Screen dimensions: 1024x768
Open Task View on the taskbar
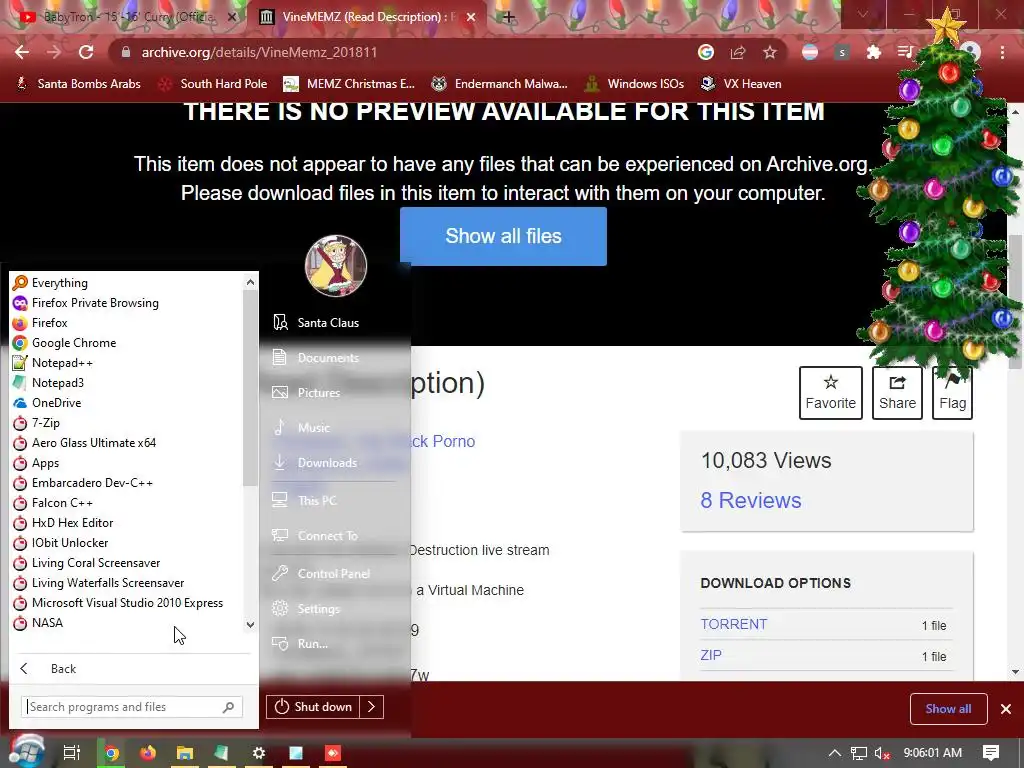pos(71,753)
